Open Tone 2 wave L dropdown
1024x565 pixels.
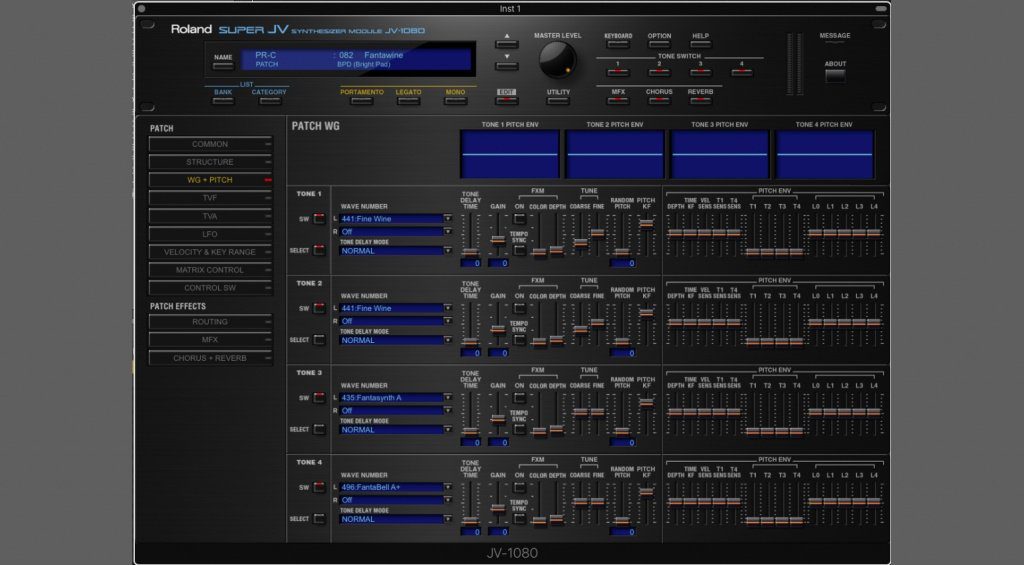[x=396, y=308]
